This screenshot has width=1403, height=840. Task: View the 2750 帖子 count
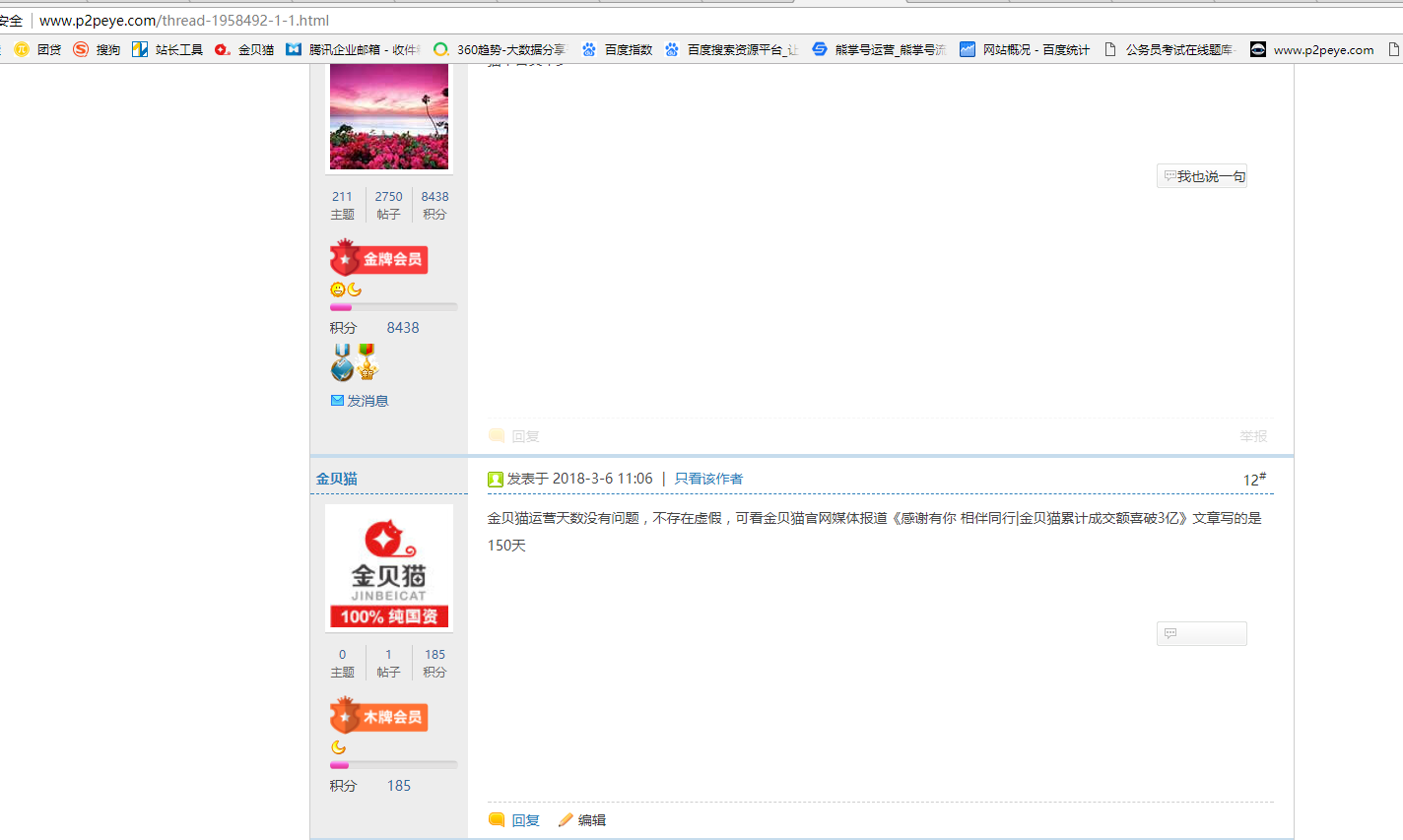point(388,205)
